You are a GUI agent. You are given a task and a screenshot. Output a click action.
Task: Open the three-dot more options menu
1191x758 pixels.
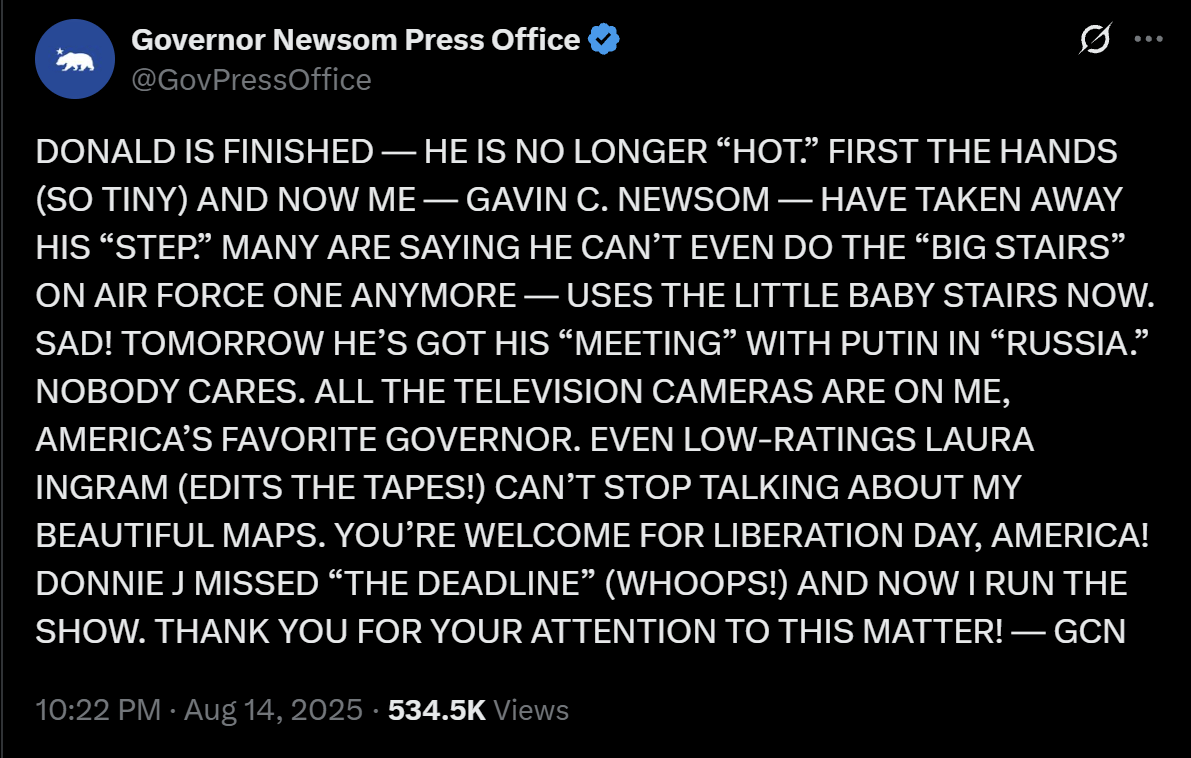(x=1148, y=39)
